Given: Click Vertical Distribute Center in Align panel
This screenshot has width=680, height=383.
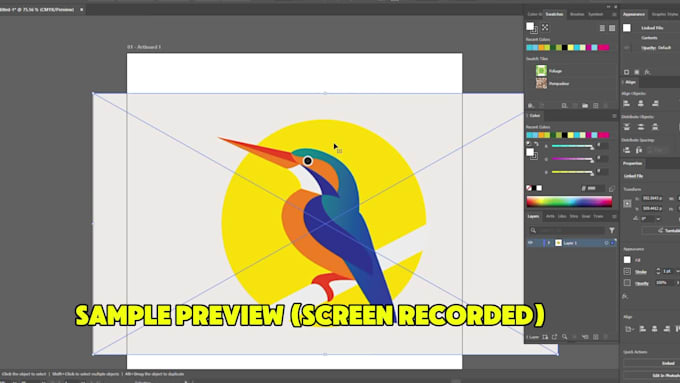Looking at the screenshot, I should 641,127.
